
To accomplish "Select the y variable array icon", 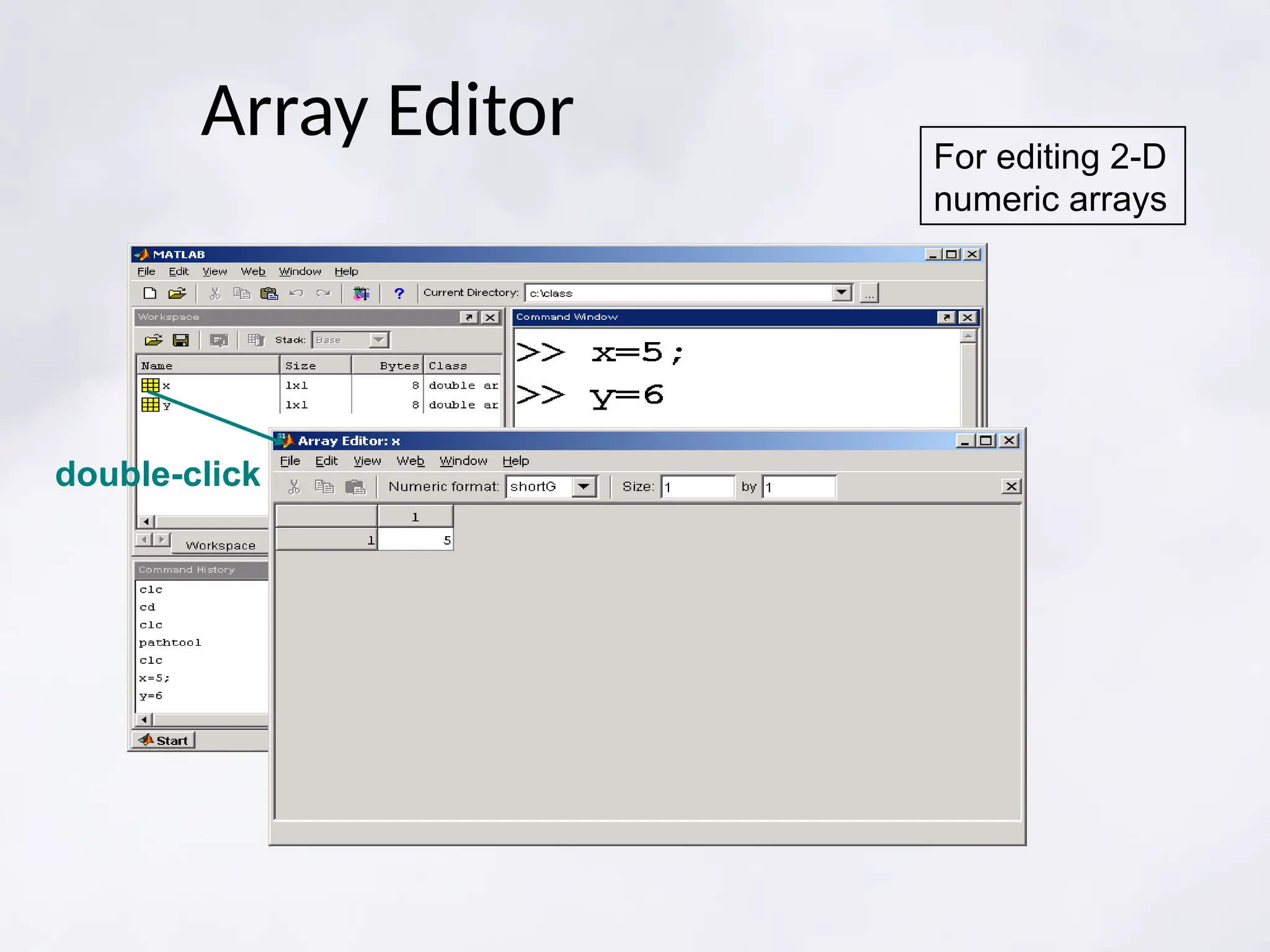I will click(x=150, y=405).
